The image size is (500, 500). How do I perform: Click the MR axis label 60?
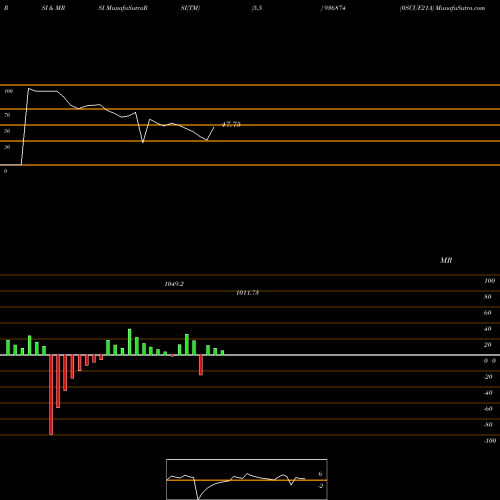(488, 313)
